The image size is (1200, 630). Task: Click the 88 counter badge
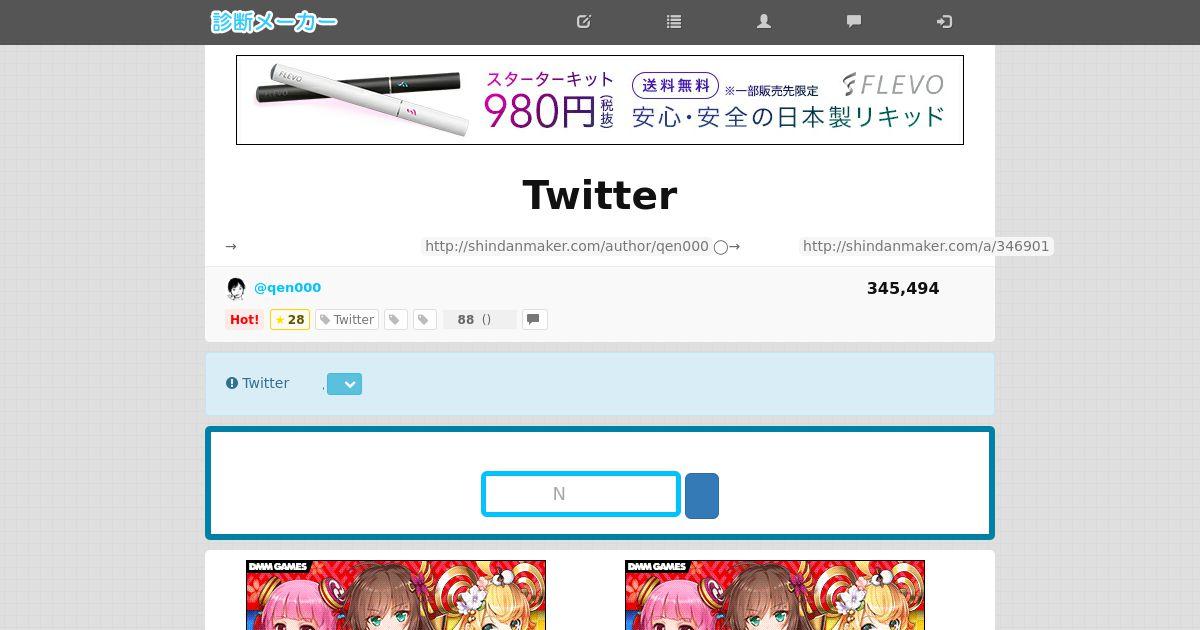[x=480, y=320]
